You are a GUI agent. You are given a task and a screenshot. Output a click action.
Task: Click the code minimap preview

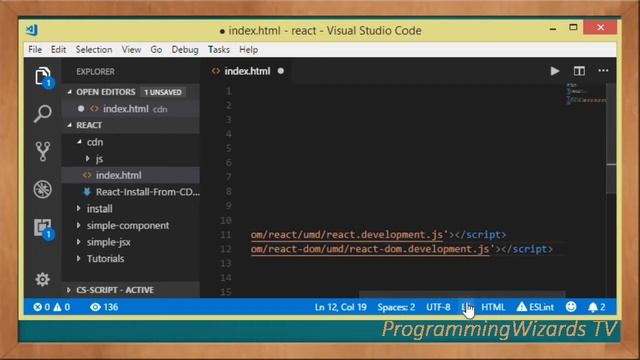tap(585, 94)
